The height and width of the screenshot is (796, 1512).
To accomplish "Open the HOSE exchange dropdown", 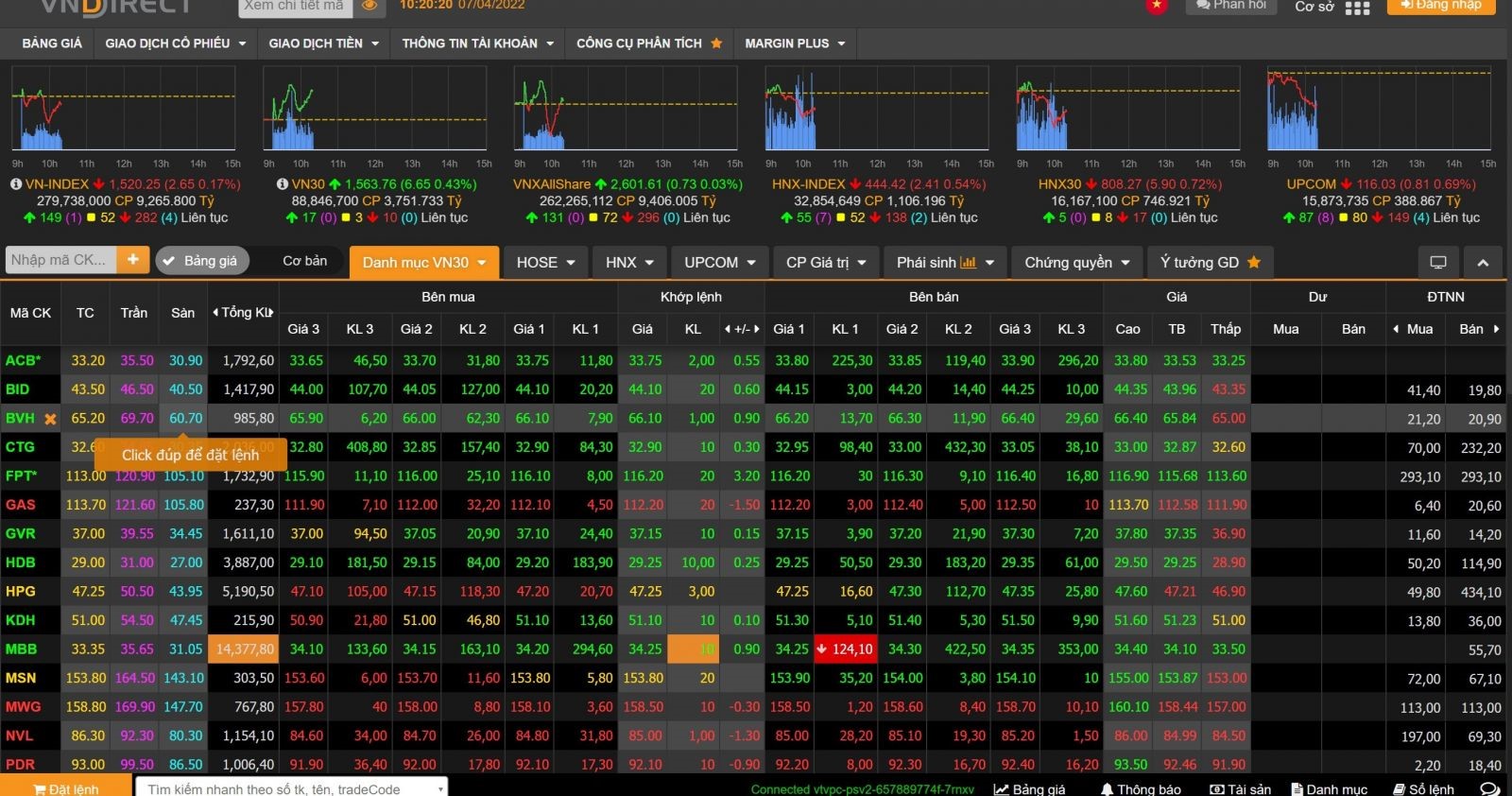I will coord(545,263).
